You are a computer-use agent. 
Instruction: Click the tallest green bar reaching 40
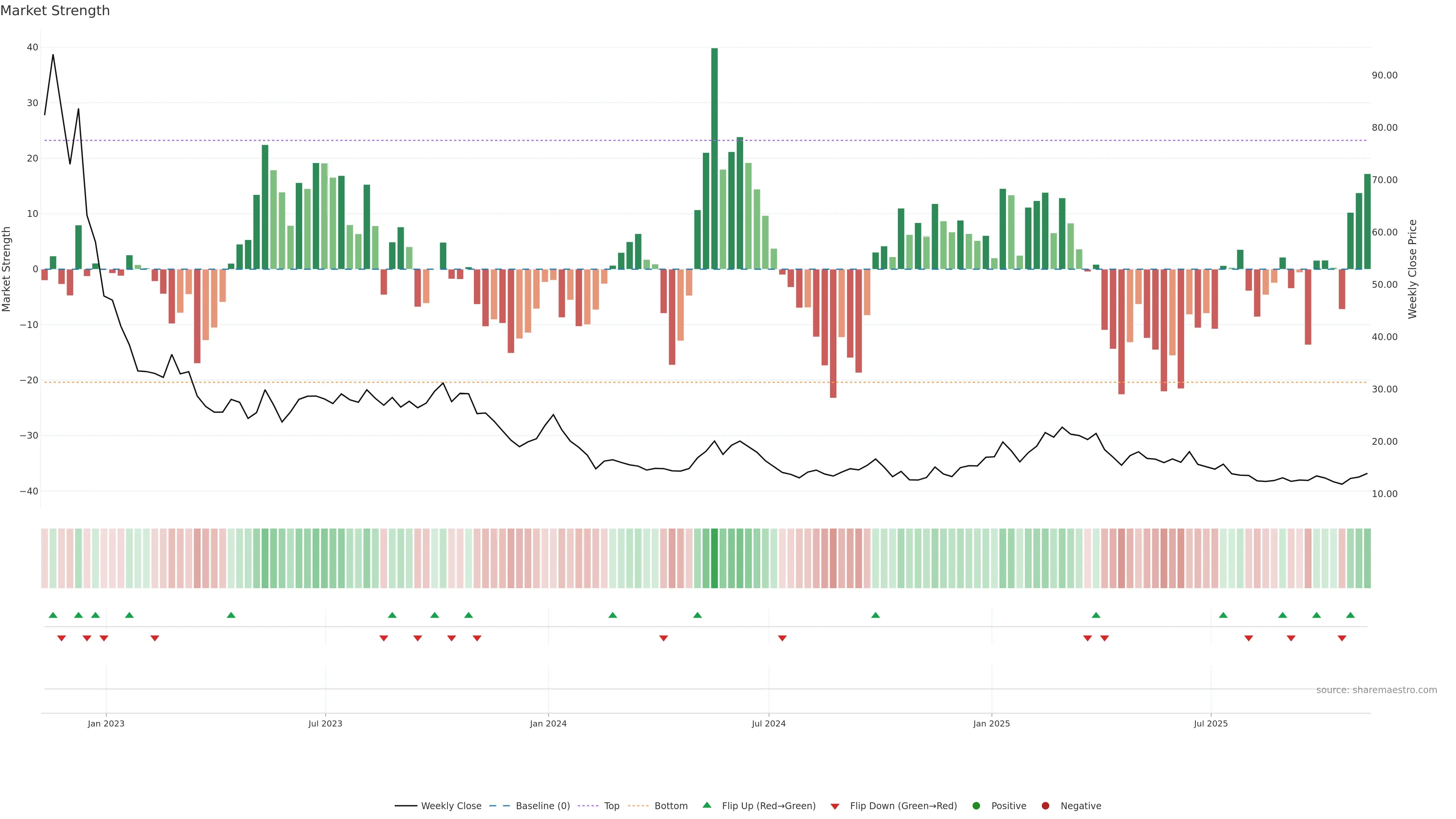coord(714,158)
